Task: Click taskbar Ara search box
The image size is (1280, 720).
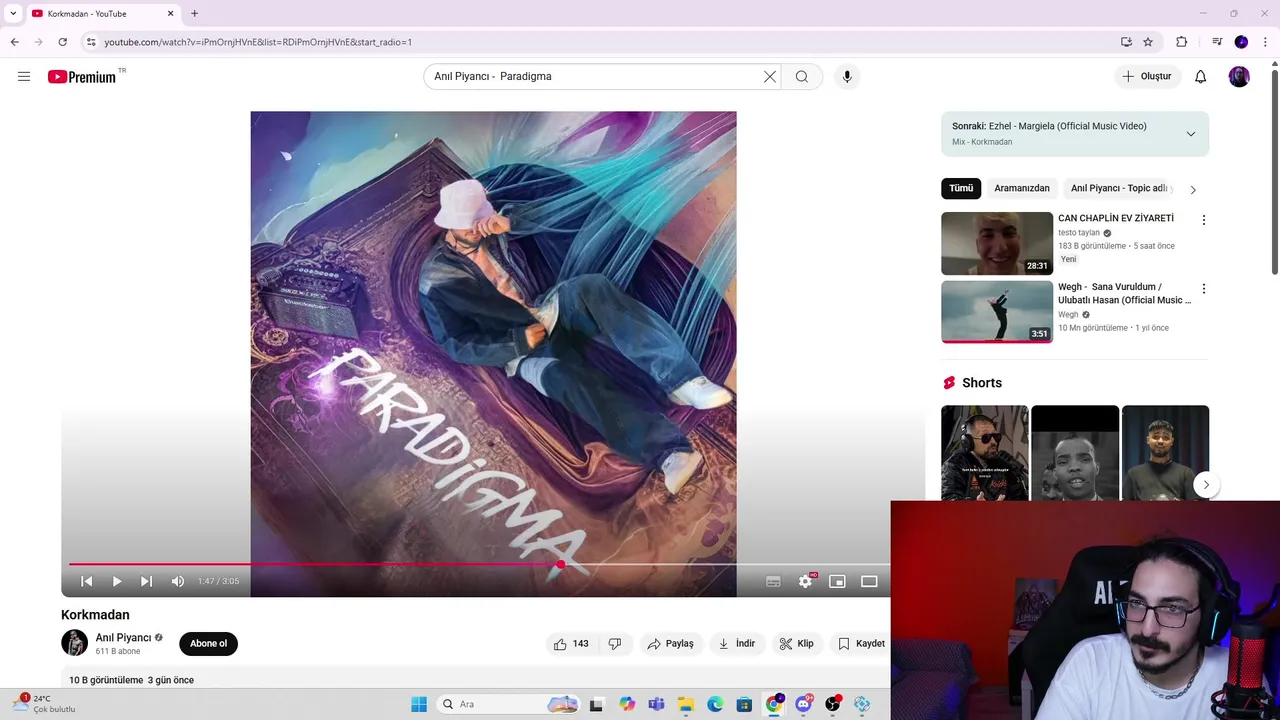Action: click(x=509, y=704)
